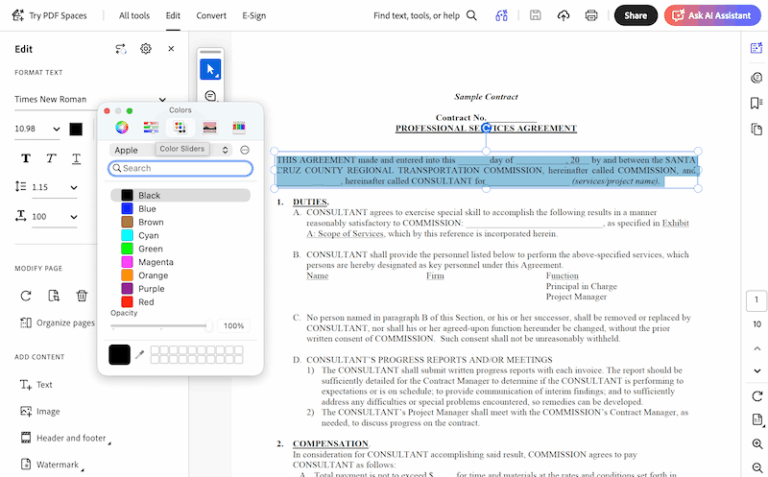Click the current black color well
Screen dimensions: 768x477
coord(120,355)
